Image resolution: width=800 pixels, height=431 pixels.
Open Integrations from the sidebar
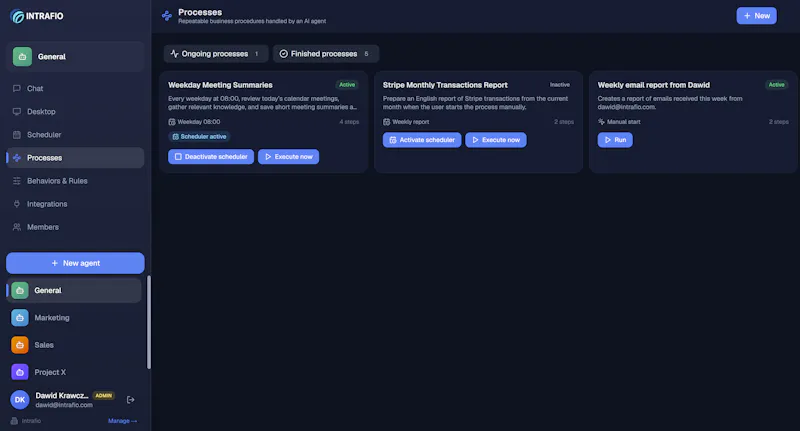coord(75,204)
